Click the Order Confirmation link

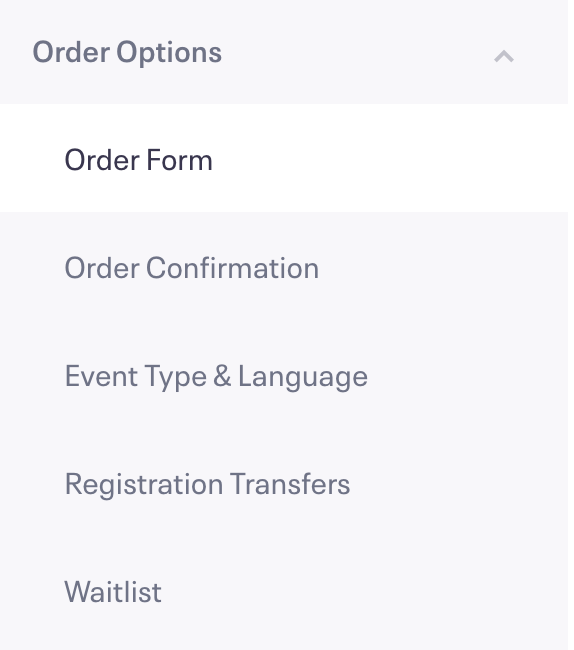[x=191, y=268]
